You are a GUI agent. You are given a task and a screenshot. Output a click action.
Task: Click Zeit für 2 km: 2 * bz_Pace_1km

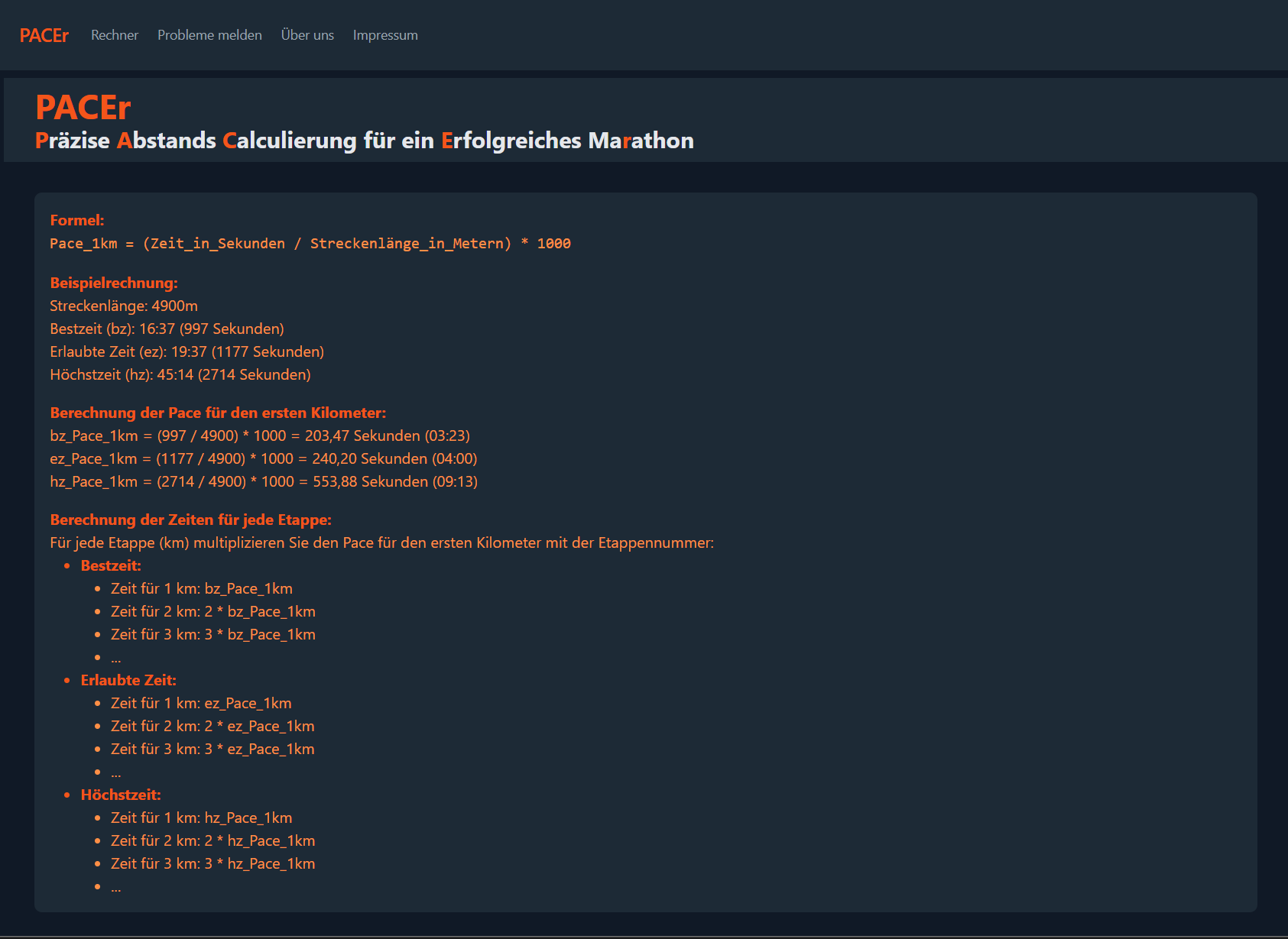(x=213, y=611)
